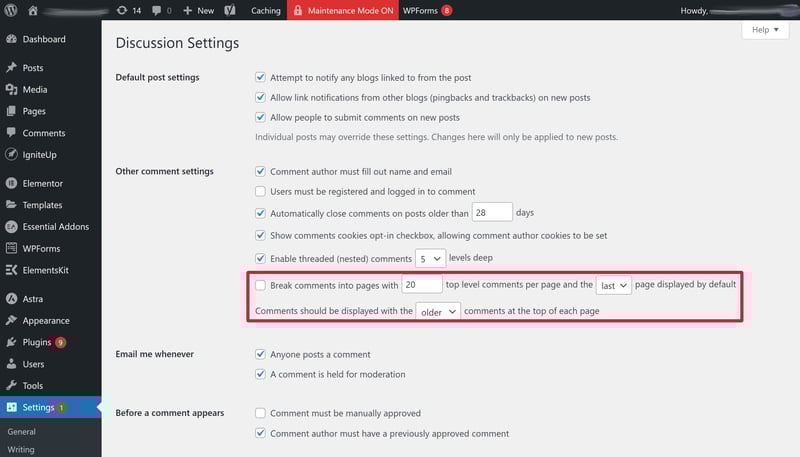Click the comments per page number field
Viewport: 800px width, 457px height.
421,285
